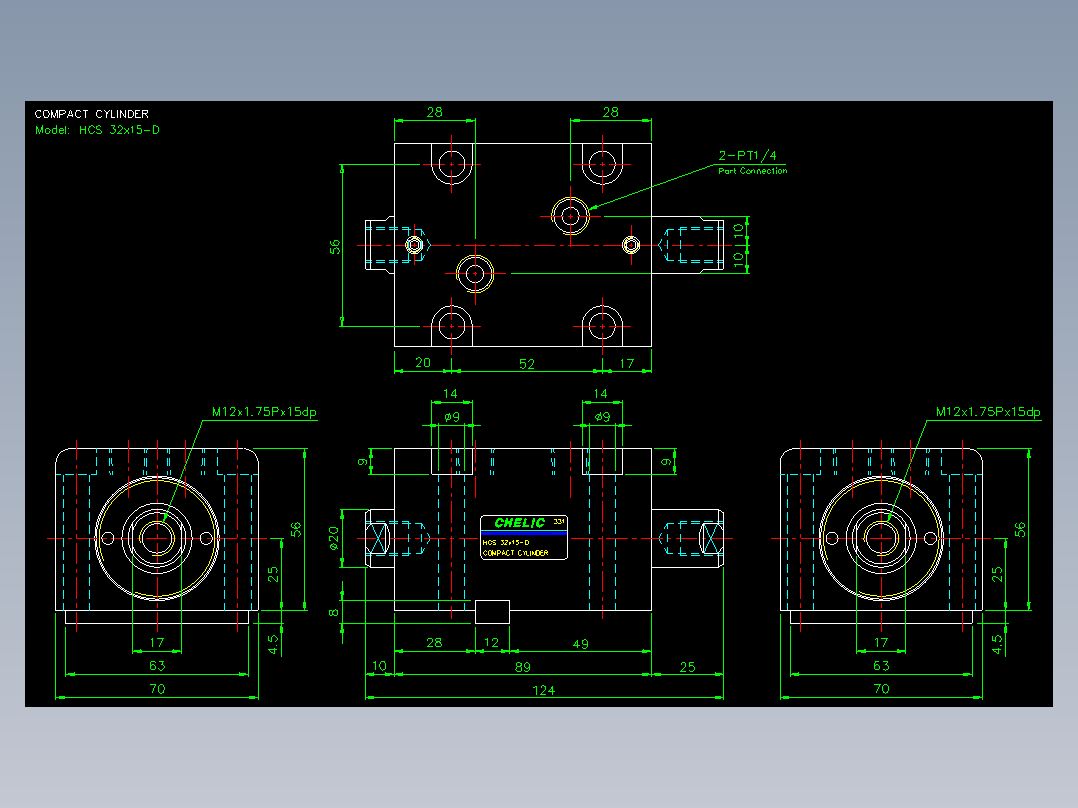The image size is (1078, 808).
Task: Select the "Model: HCS 32x15-D" title text
Action: click(x=97, y=130)
